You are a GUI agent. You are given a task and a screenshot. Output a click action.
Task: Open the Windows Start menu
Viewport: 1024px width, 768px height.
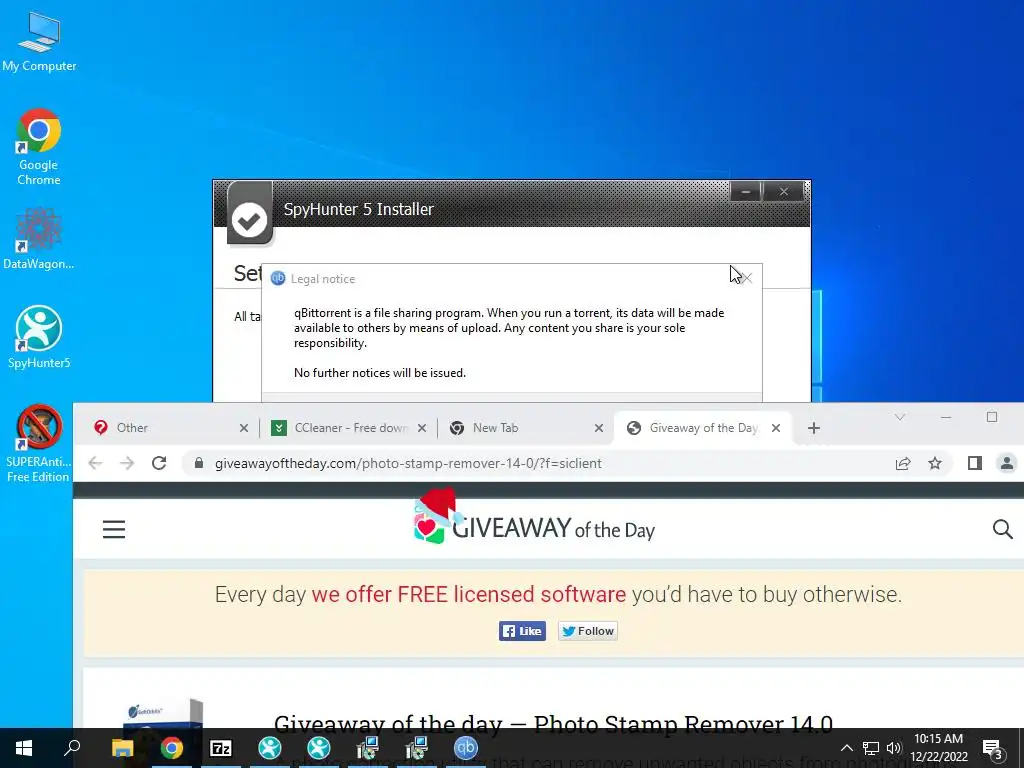coord(24,748)
